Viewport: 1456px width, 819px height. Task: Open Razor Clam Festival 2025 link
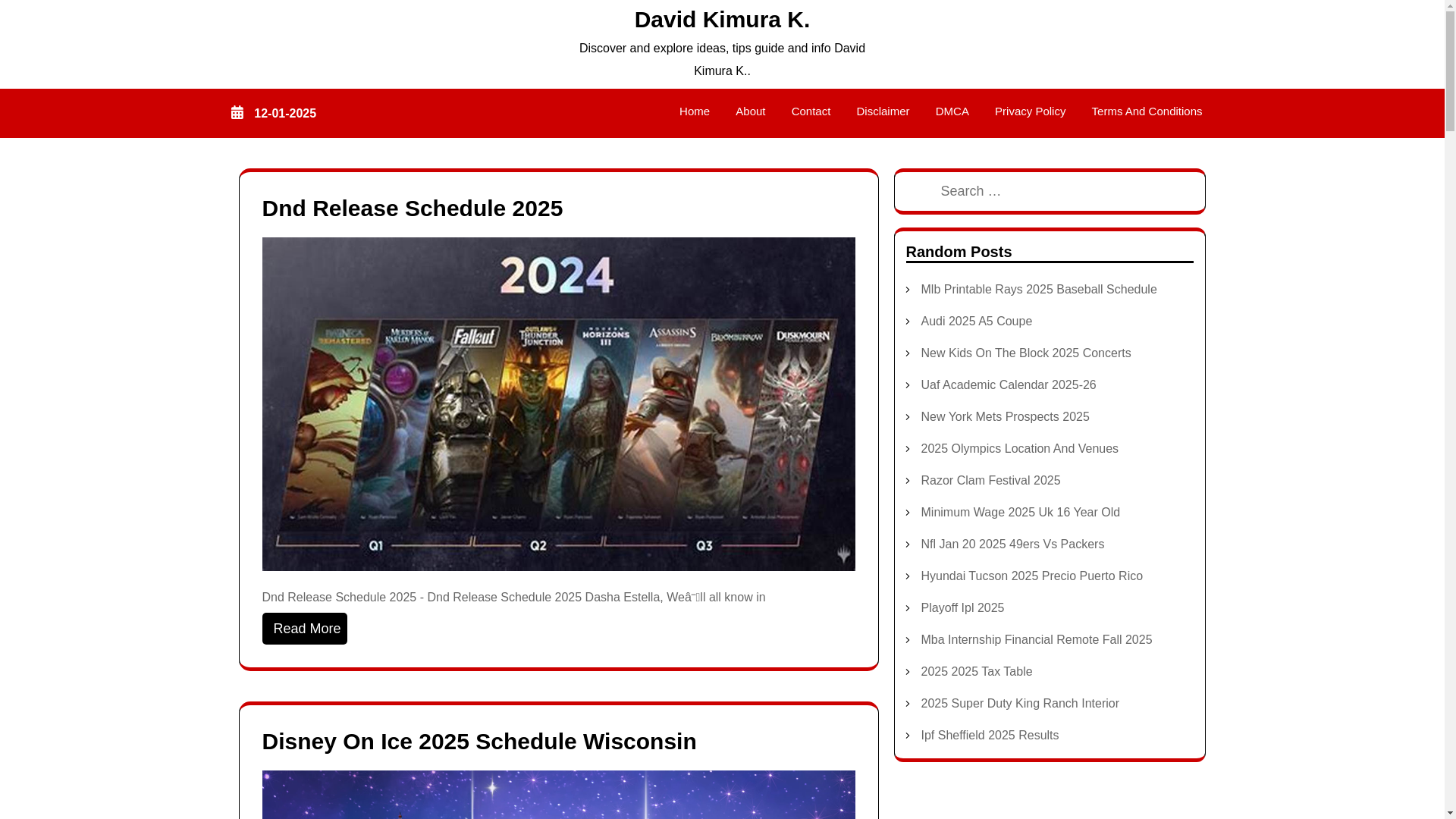coord(990,481)
